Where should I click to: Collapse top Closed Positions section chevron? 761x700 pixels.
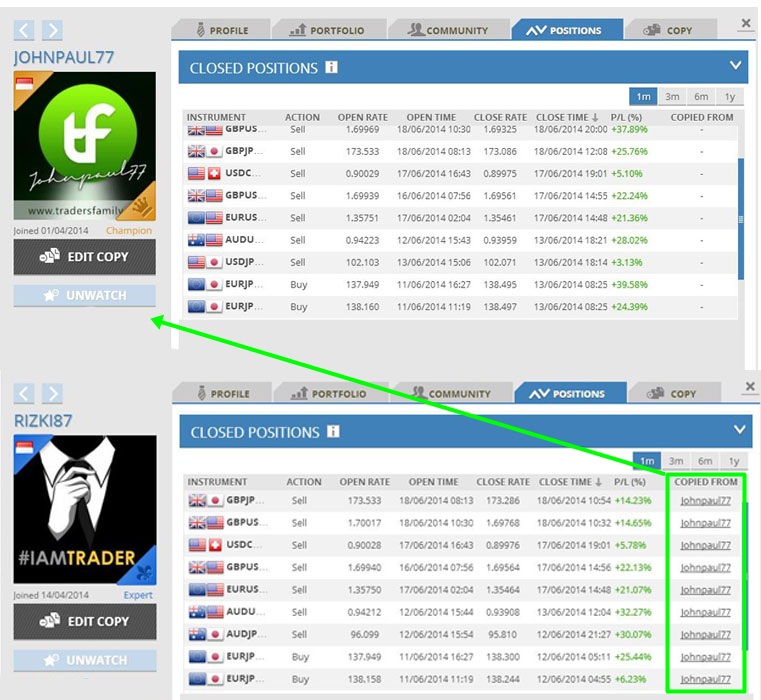point(736,67)
